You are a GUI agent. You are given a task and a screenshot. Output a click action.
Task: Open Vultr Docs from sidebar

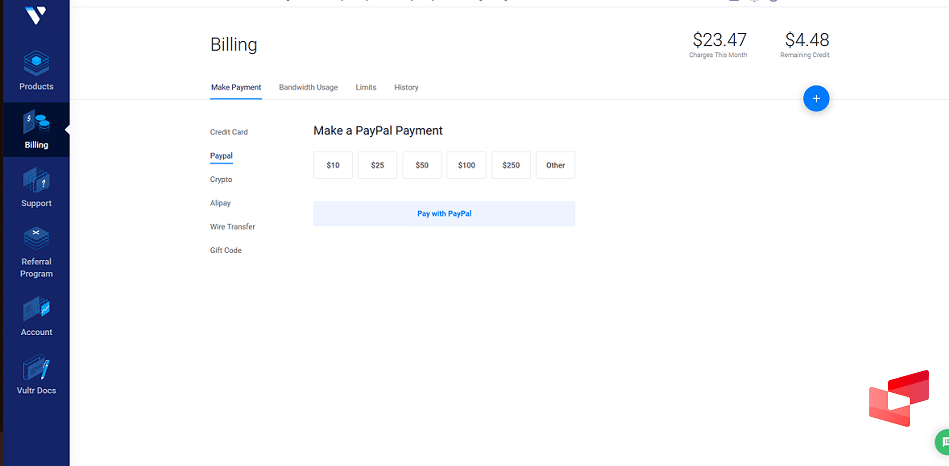click(36, 375)
